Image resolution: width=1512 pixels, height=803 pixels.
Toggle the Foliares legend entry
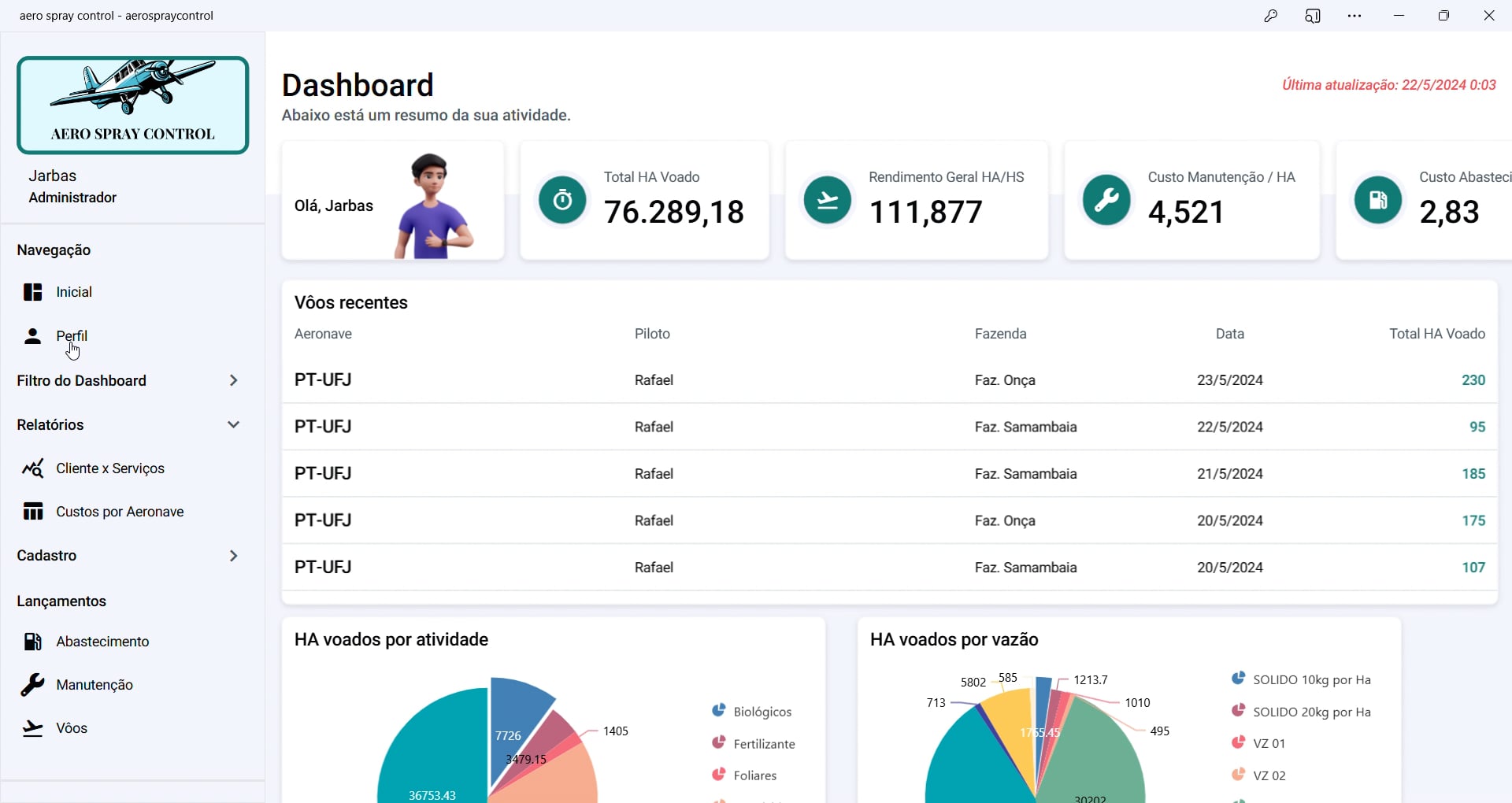tap(744, 775)
